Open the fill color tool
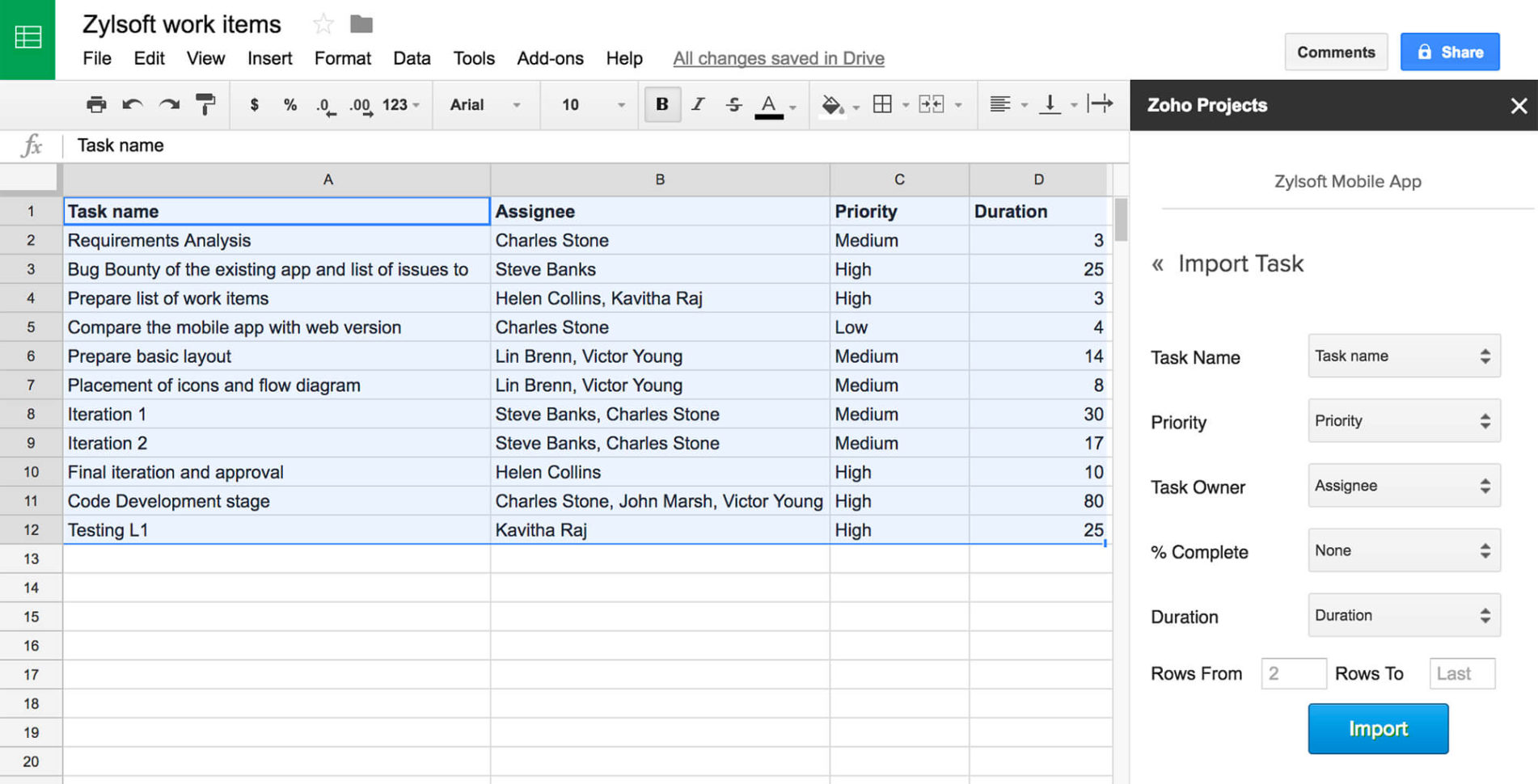The height and width of the screenshot is (784, 1538). pyautogui.click(x=834, y=104)
